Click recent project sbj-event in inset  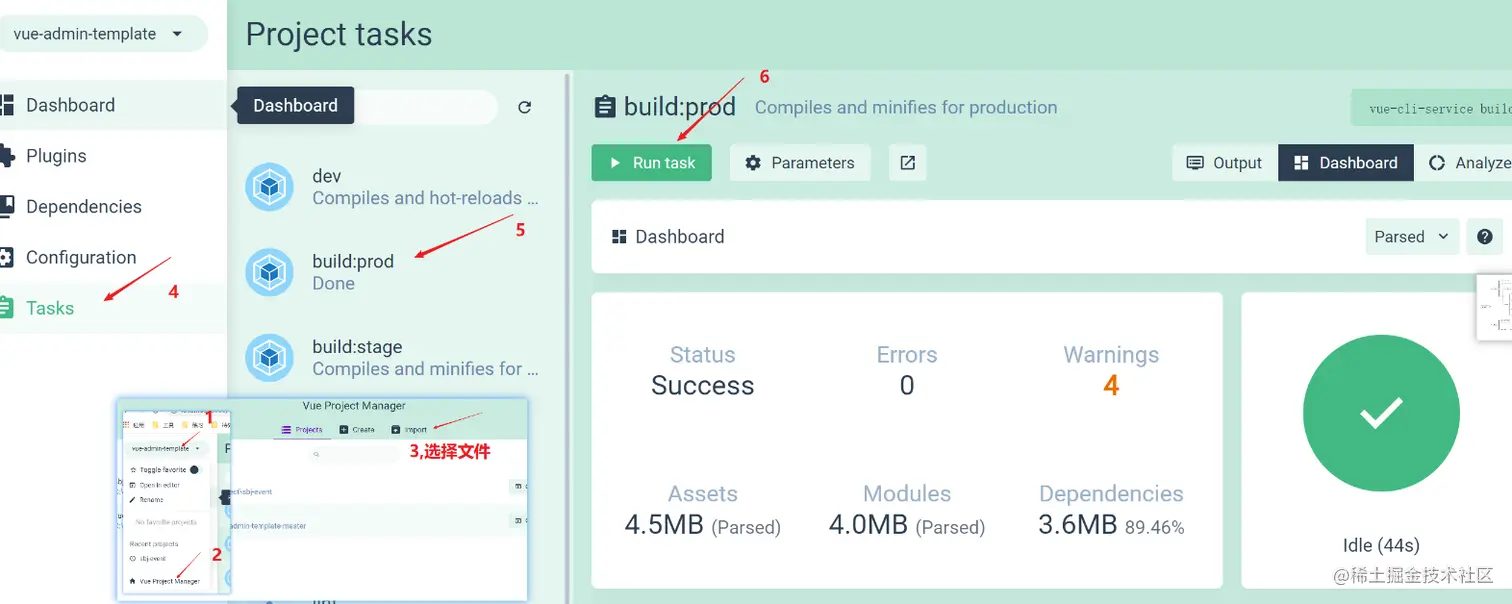coord(147,559)
